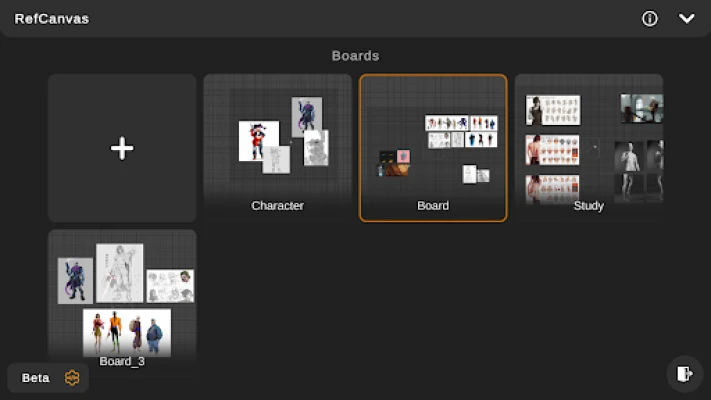
Task: Open the info icon in the header
Action: [650, 19]
